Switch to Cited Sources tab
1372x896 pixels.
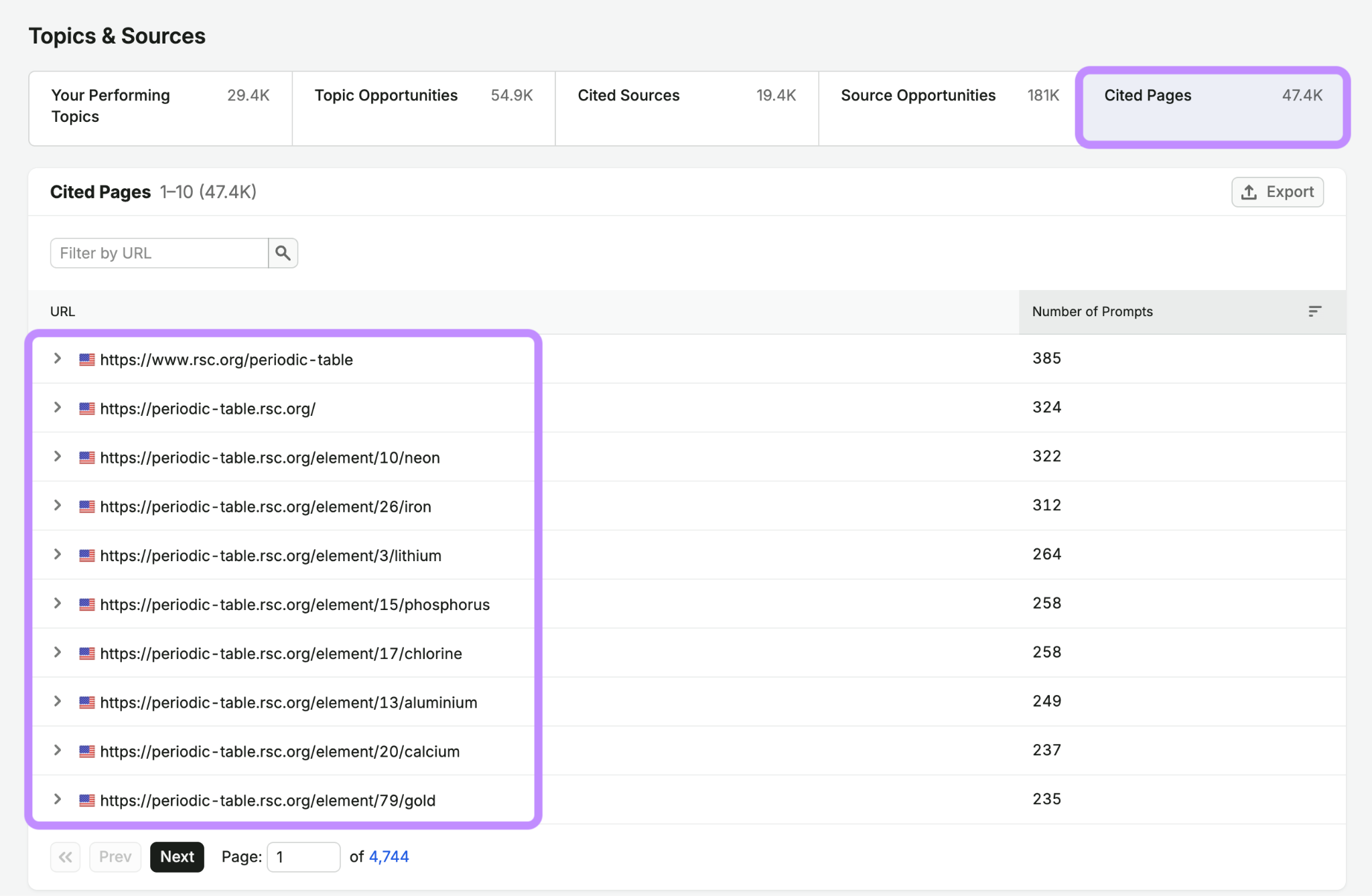tap(687, 108)
